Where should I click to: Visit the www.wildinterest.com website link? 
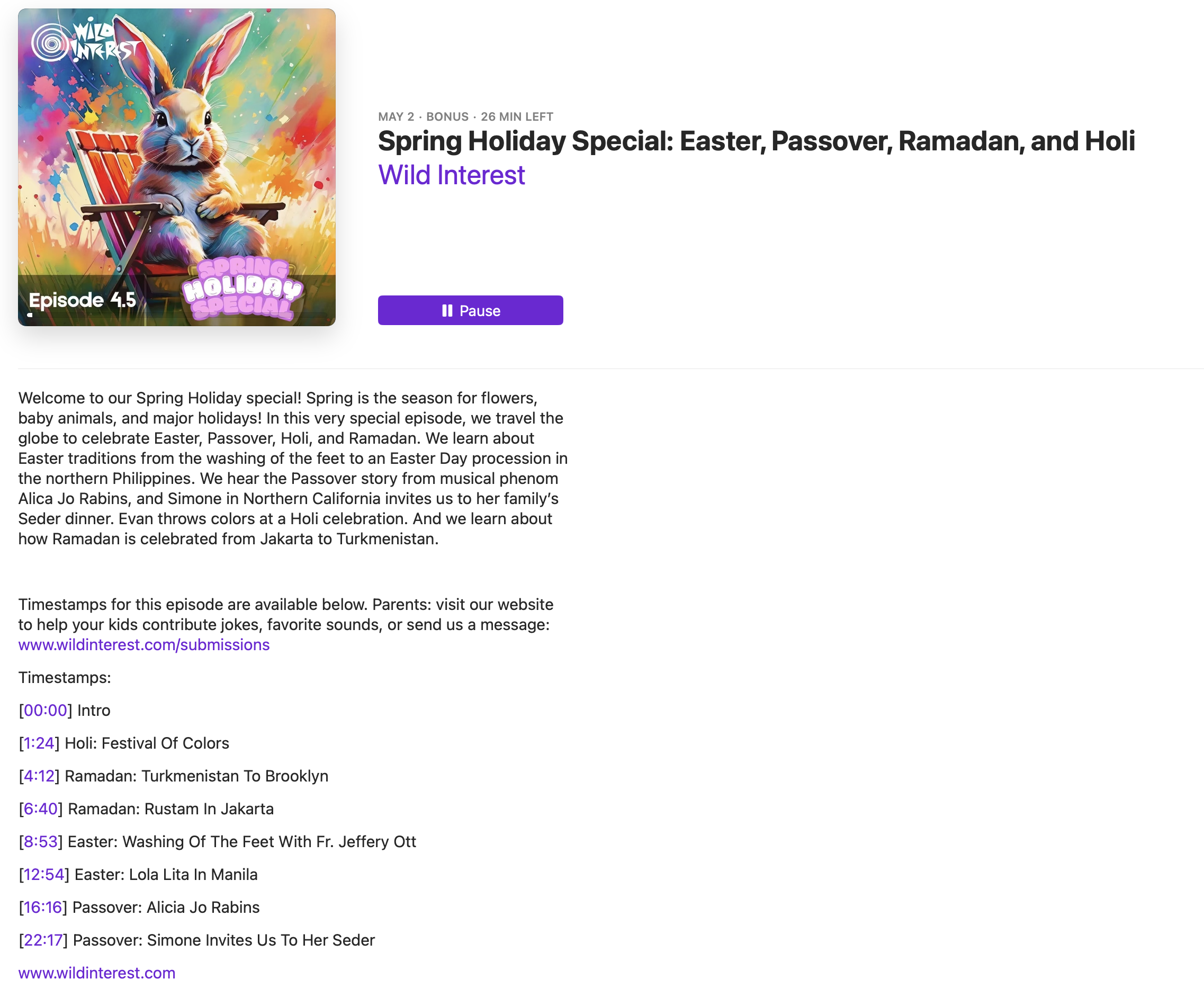click(96, 973)
